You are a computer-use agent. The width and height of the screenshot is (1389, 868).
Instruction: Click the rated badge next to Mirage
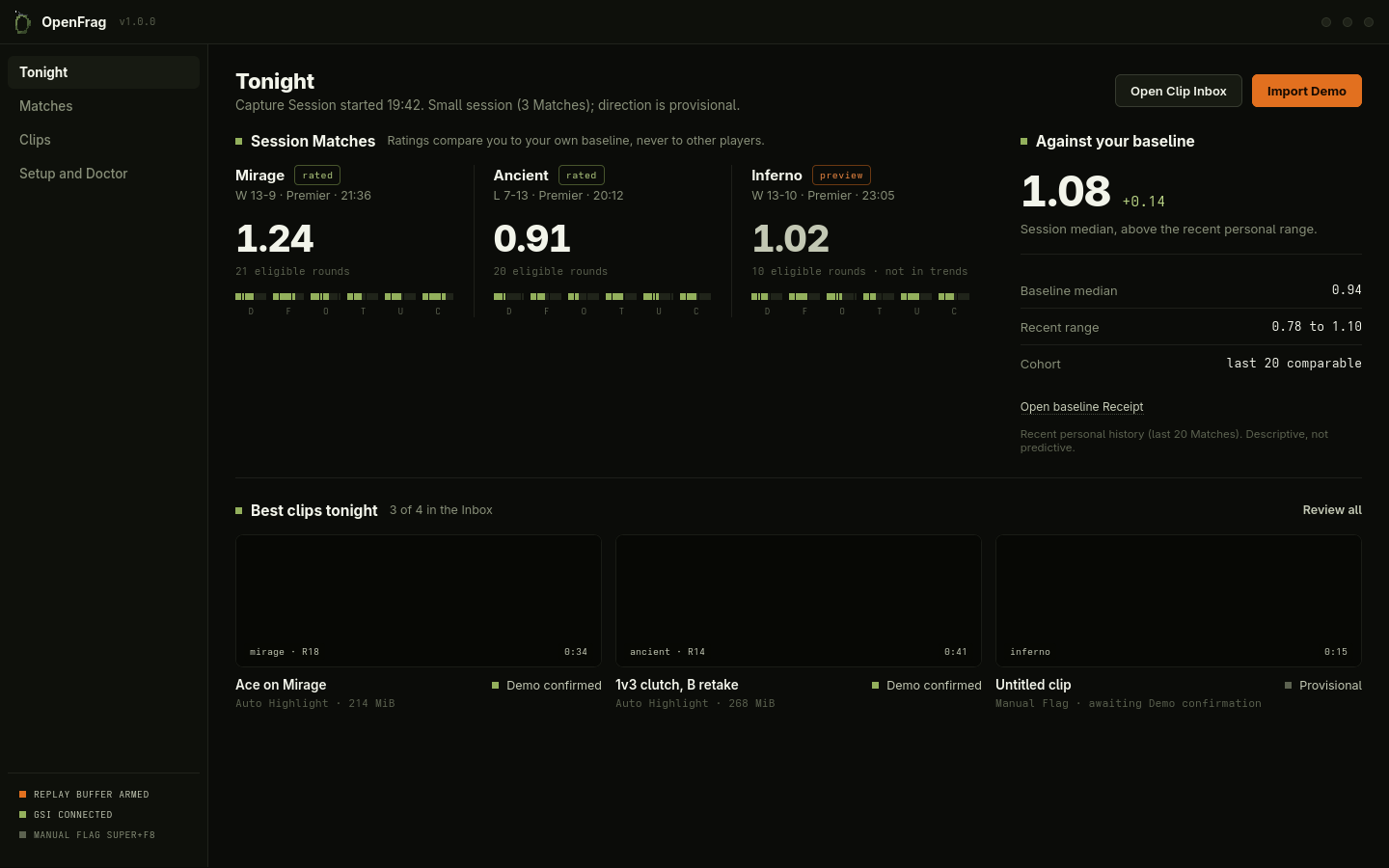[x=317, y=176]
